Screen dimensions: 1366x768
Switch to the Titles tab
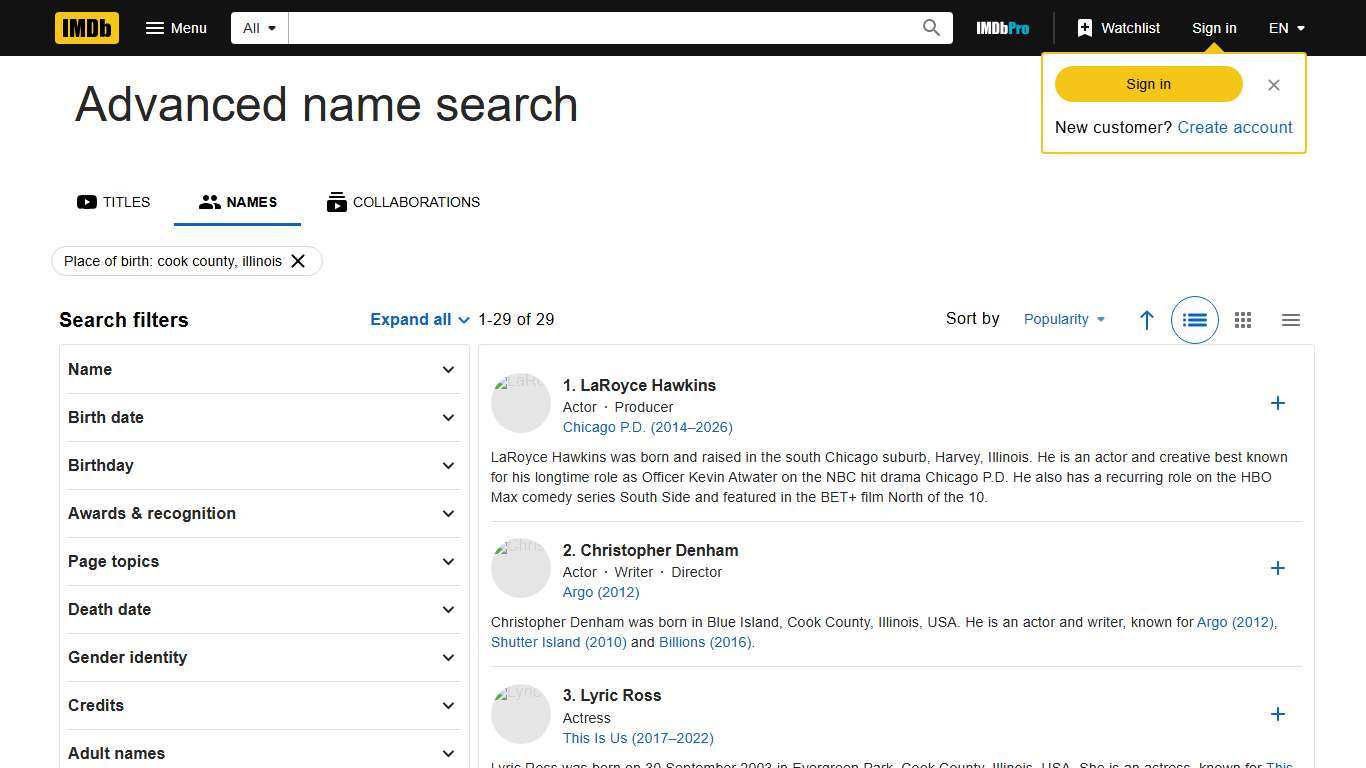pyautogui.click(x=114, y=202)
